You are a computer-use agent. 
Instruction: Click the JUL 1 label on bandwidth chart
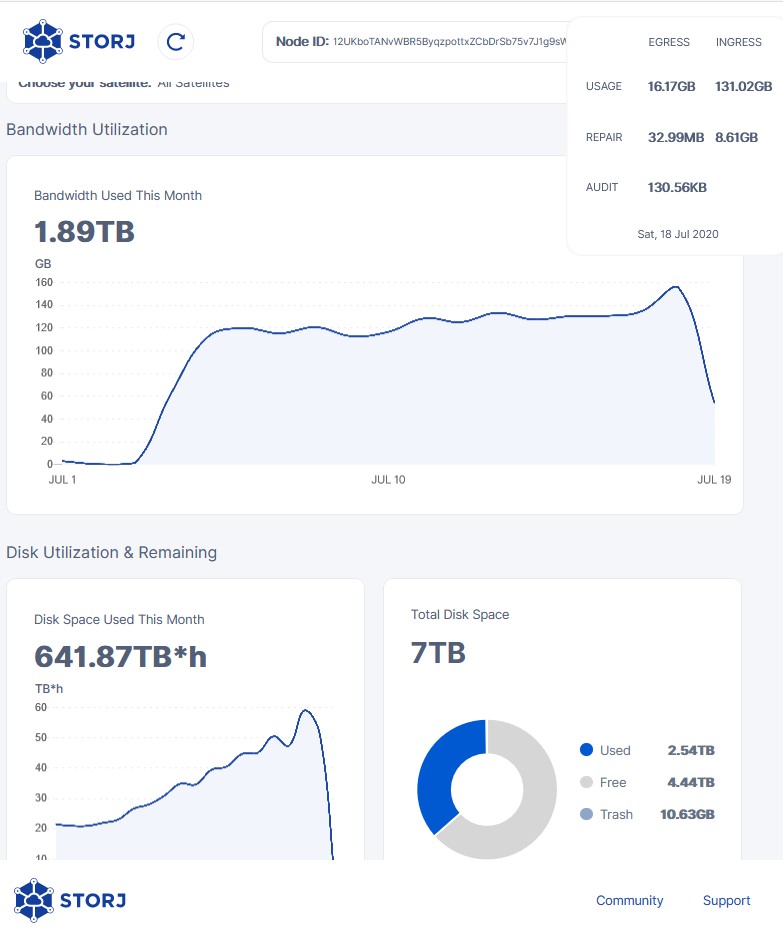tap(62, 480)
